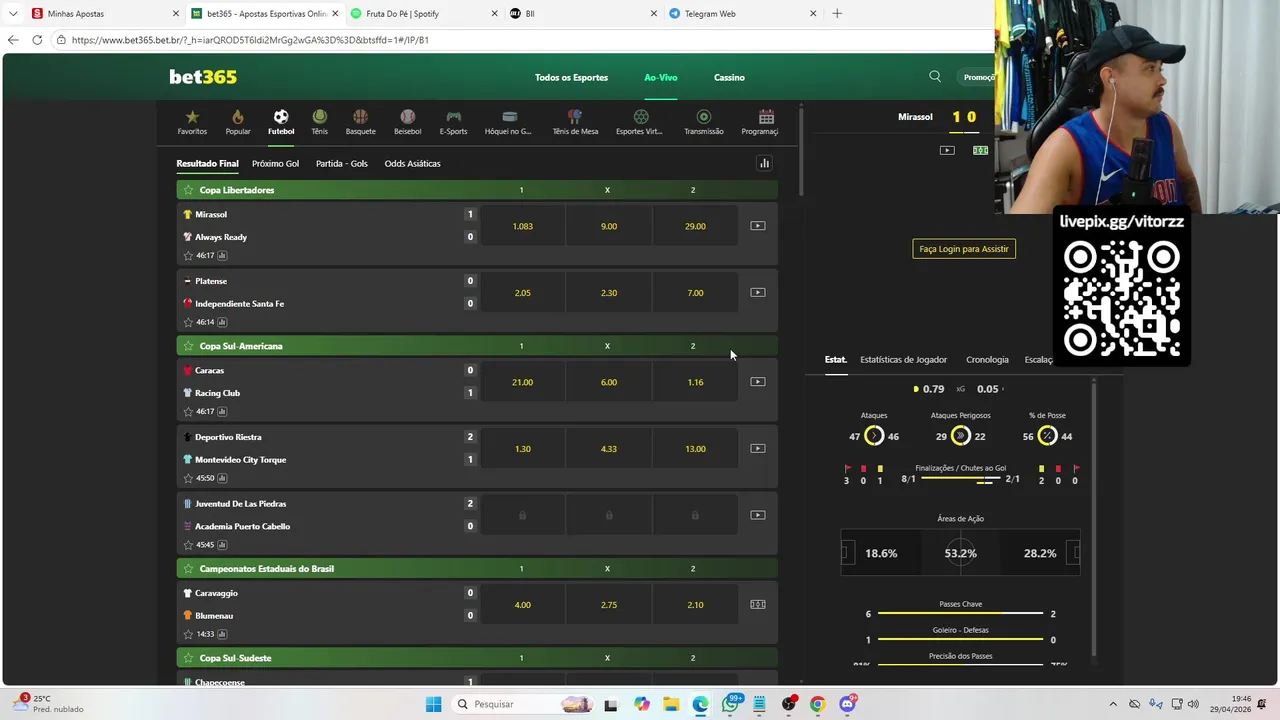Switch to video stream icon in match panel

tap(947, 150)
